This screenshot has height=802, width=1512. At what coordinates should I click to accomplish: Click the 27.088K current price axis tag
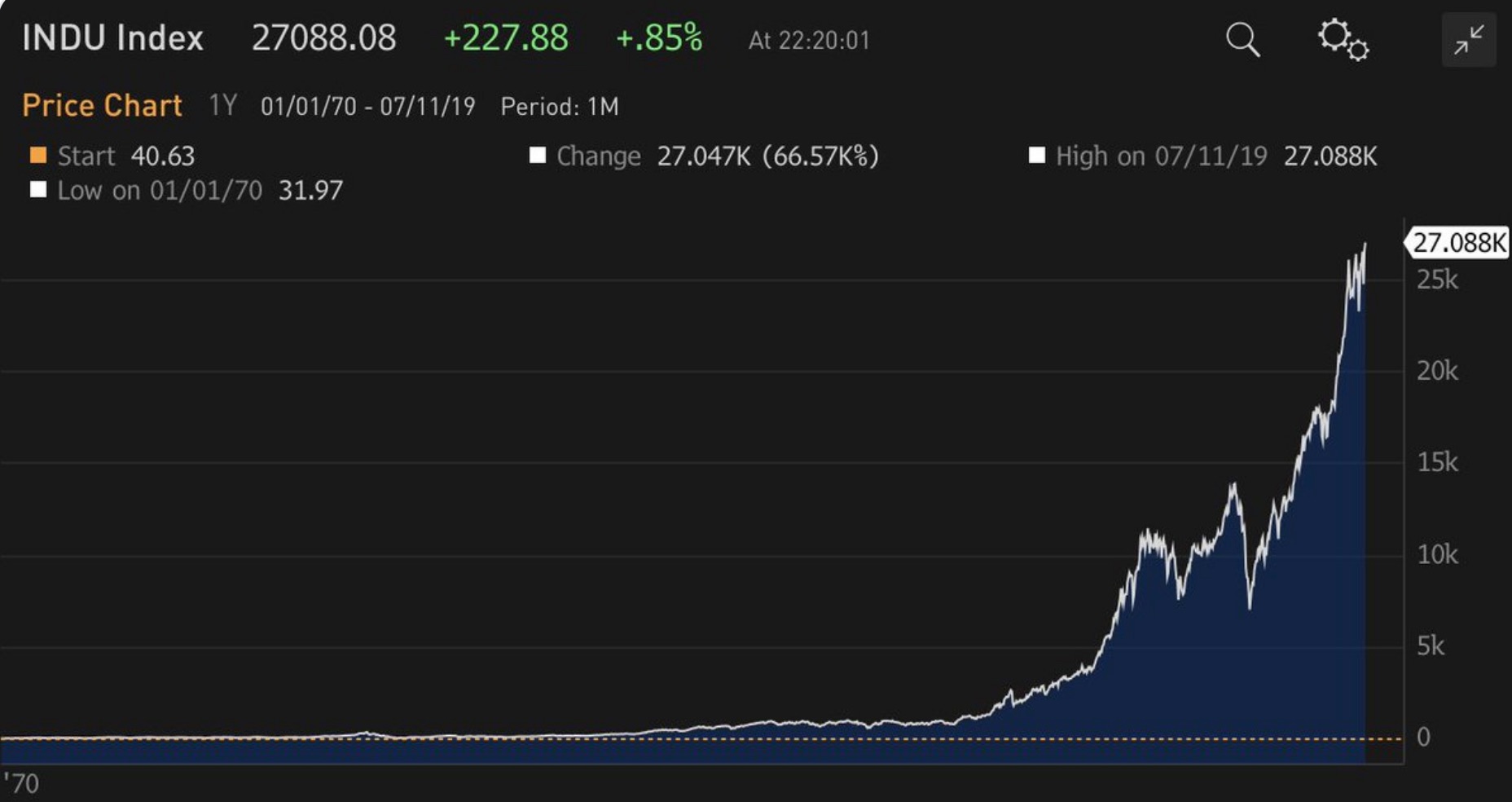[1458, 243]
